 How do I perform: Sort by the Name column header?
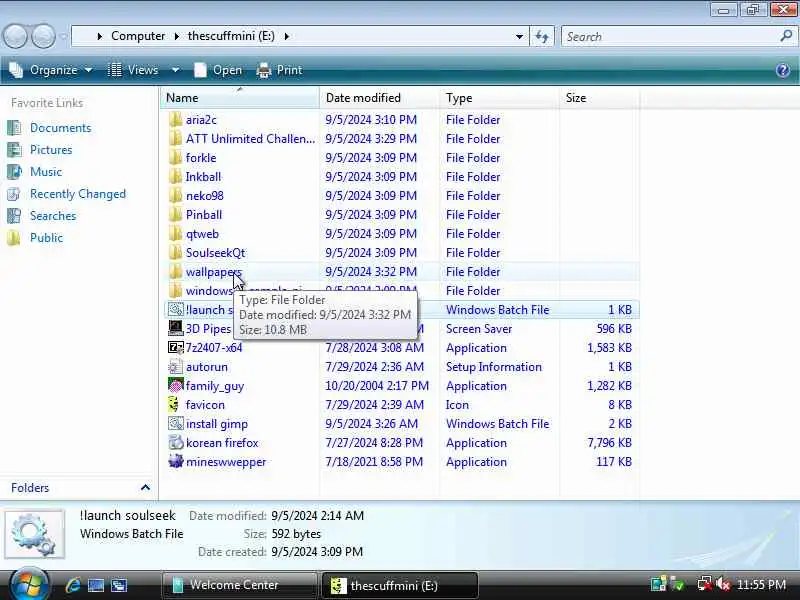[240, 97]
